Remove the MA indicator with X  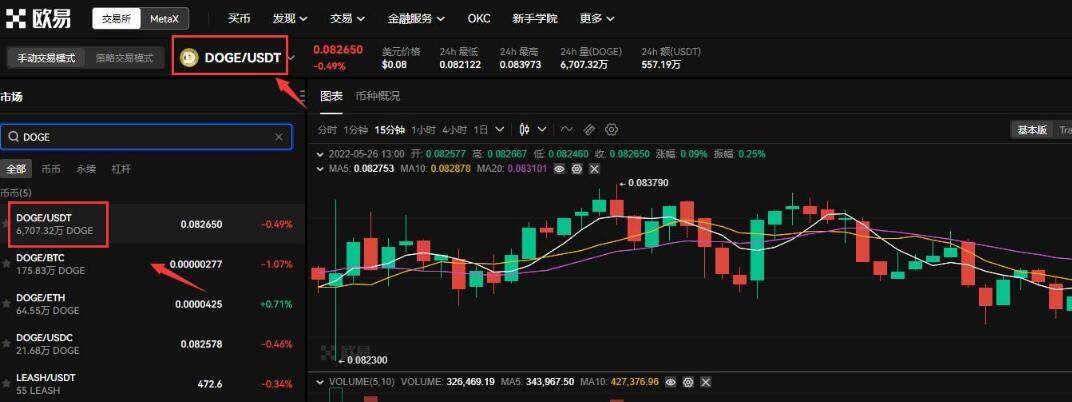(x=594, y=169)
